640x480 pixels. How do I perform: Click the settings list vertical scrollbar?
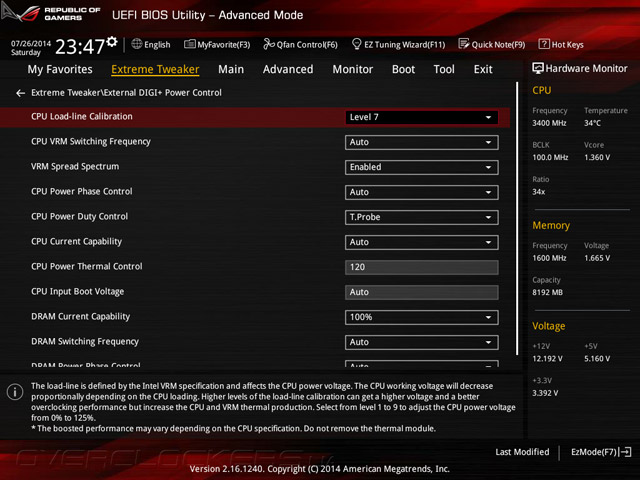click(517, 218)
